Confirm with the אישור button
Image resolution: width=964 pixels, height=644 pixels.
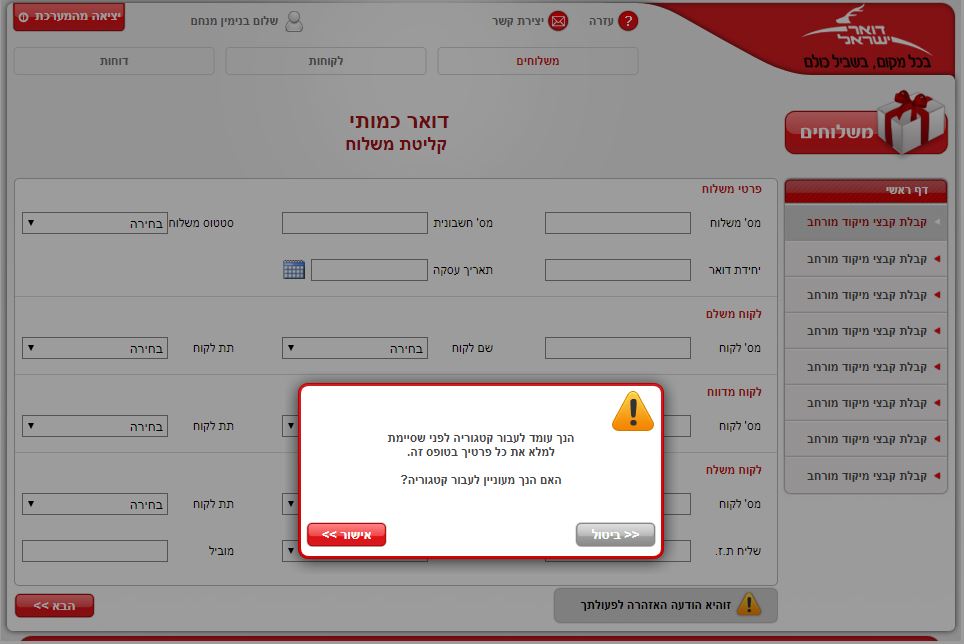346,535
